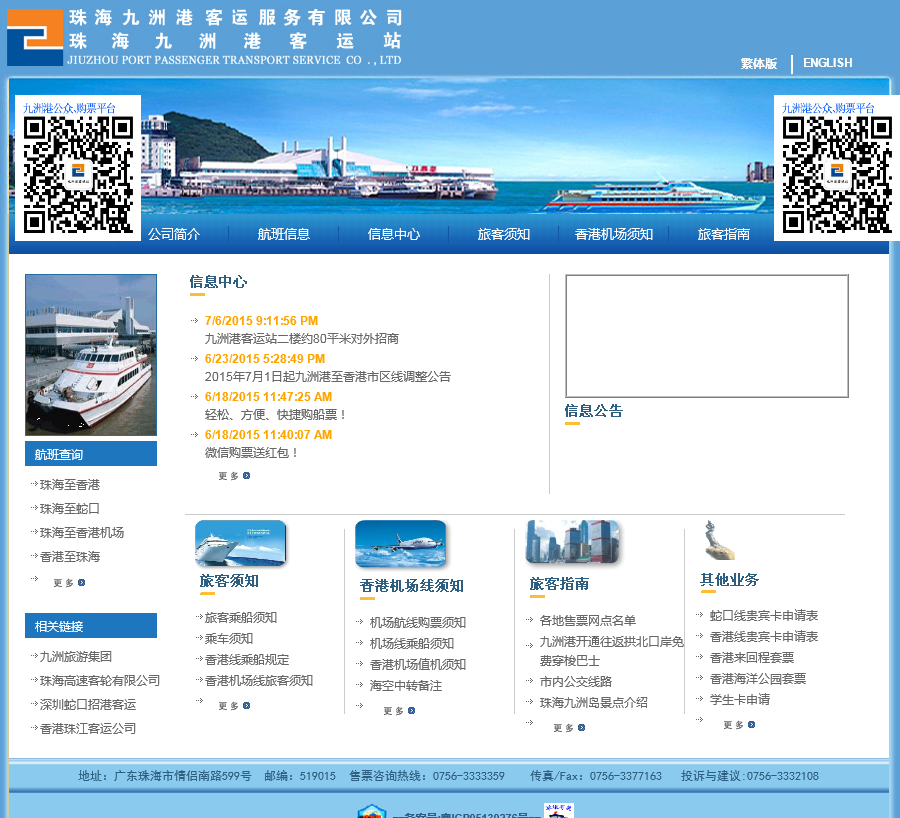Open 香港机场线旅客须知 link
The image size is (900, 818).
coord(259,681)
